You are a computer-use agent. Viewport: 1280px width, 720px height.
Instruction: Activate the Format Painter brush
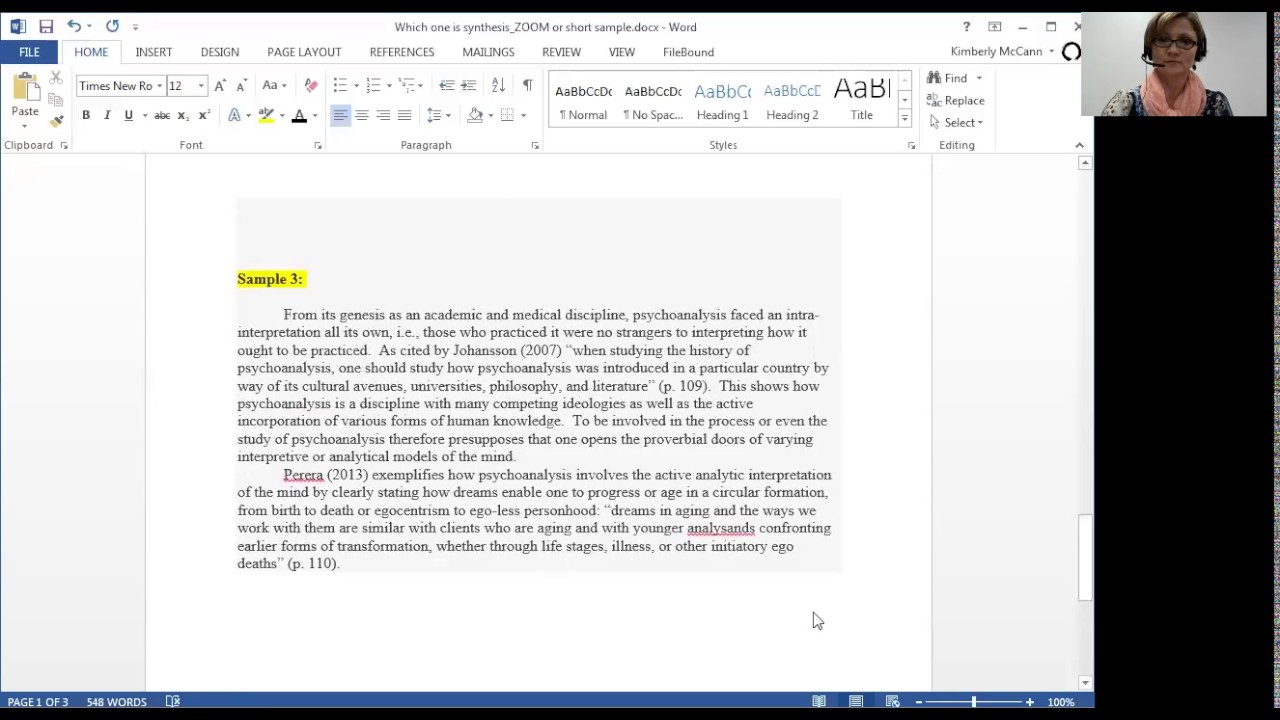coord(56,120)
